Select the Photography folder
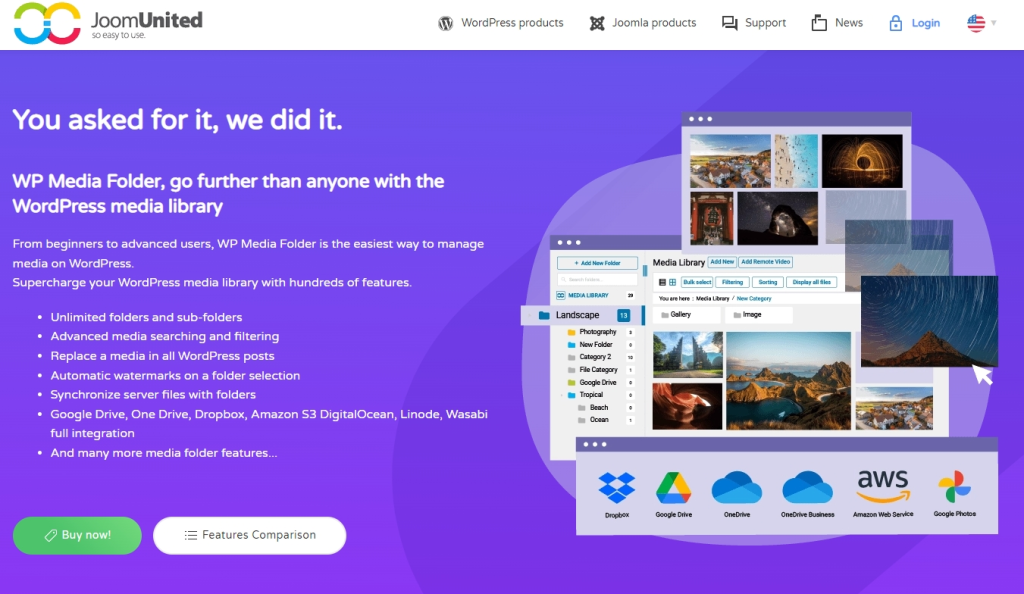 click(598, 332)
